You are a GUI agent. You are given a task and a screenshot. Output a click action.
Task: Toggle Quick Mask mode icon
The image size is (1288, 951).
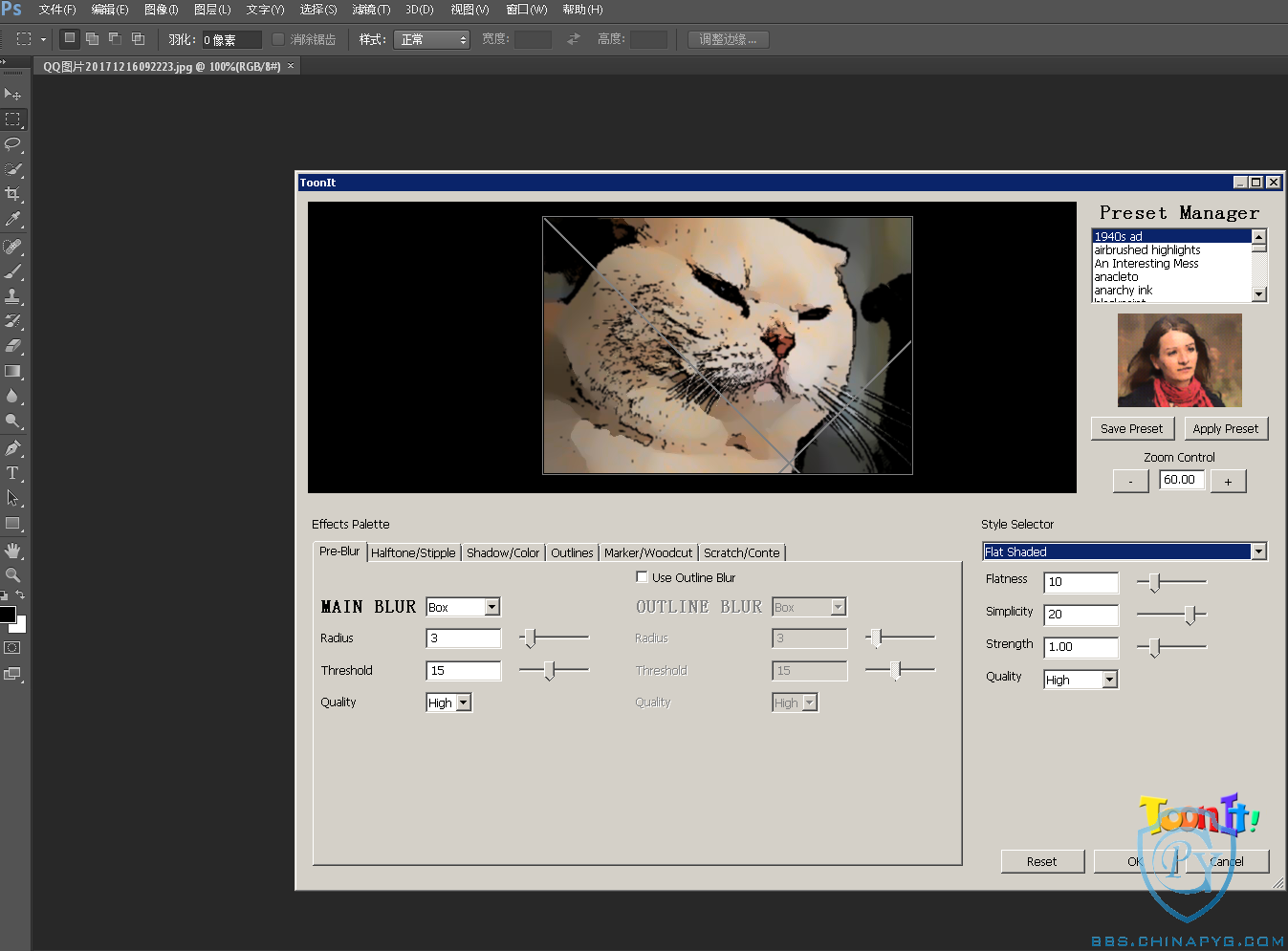tap(12, 648)
